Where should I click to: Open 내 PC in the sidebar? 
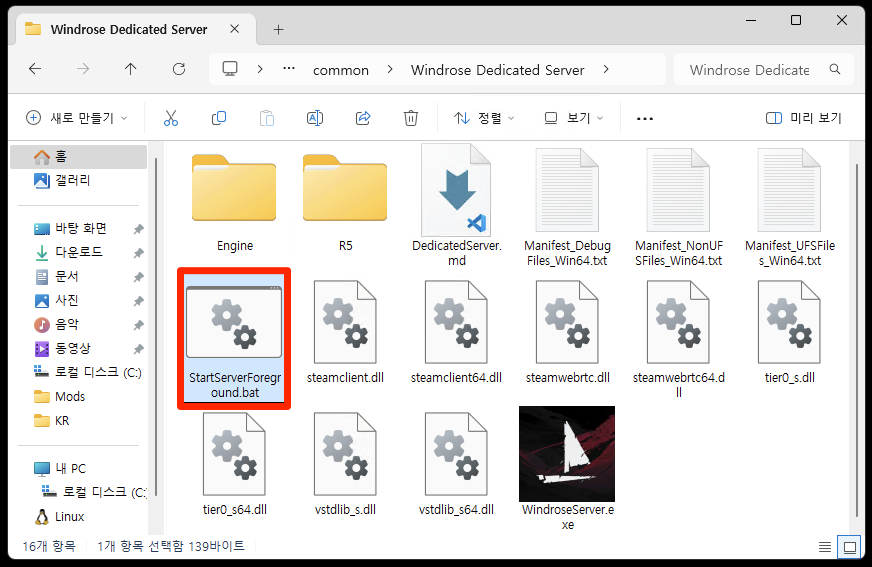pyautogui.click(x=78, y=469)
